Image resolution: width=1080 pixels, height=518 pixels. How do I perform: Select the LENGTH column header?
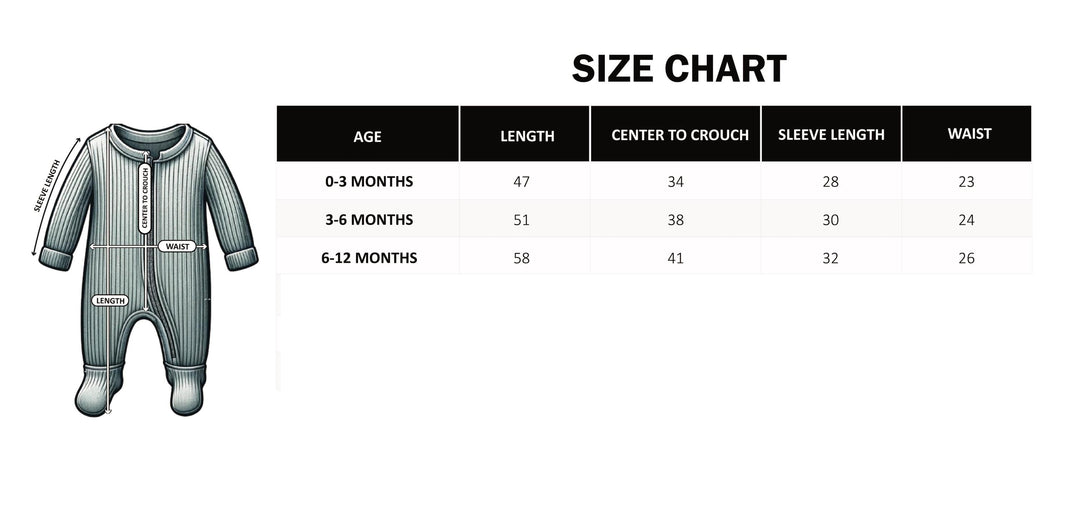[x=527, y=134]
